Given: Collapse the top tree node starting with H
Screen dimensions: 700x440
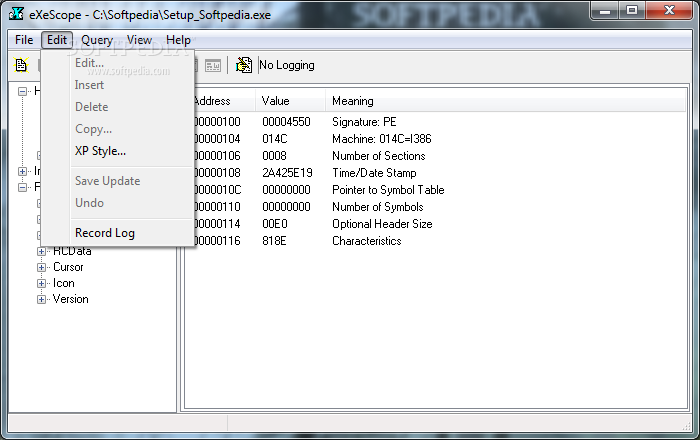Looking at the screenshot, I should tap(22, 91).
